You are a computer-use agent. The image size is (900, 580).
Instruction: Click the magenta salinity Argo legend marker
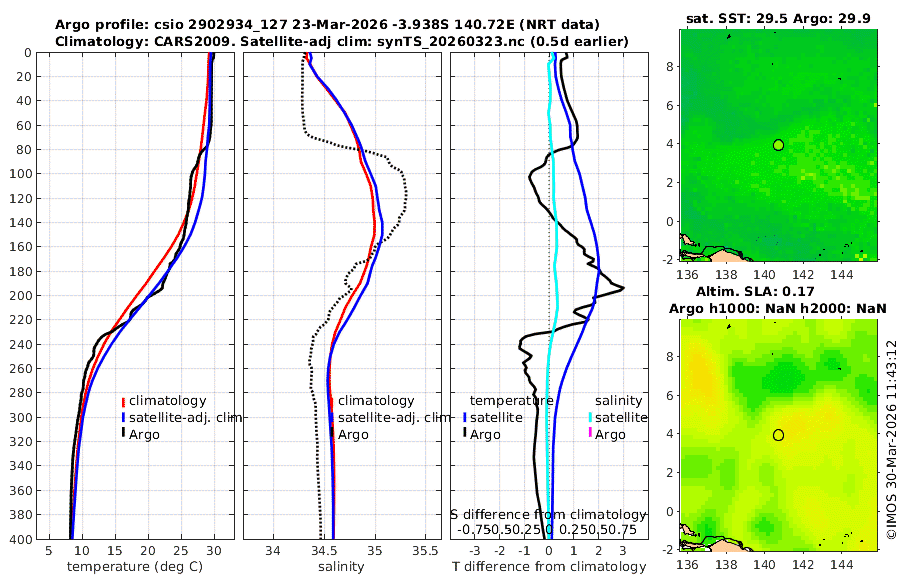(x=590, y=434)
